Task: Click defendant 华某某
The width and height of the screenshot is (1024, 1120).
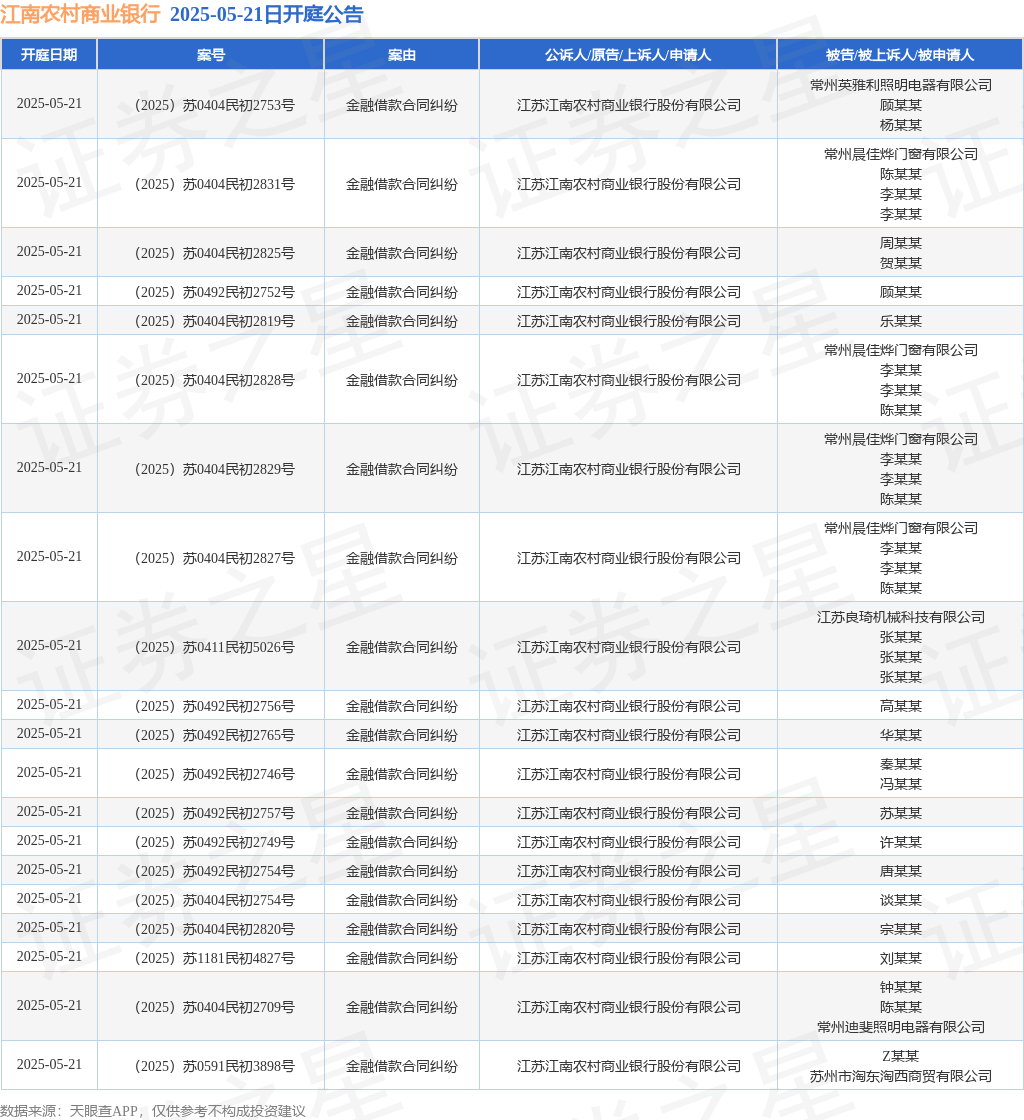Action: [900, 735]
